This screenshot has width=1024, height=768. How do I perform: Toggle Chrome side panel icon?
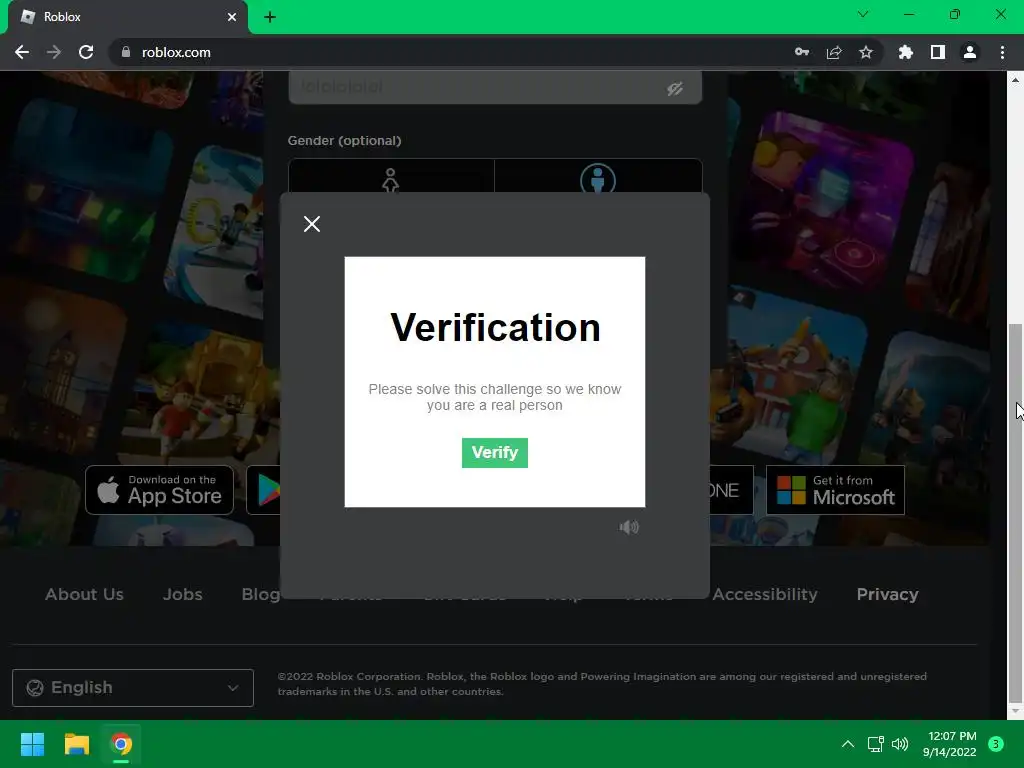click(x=938, y=52)
